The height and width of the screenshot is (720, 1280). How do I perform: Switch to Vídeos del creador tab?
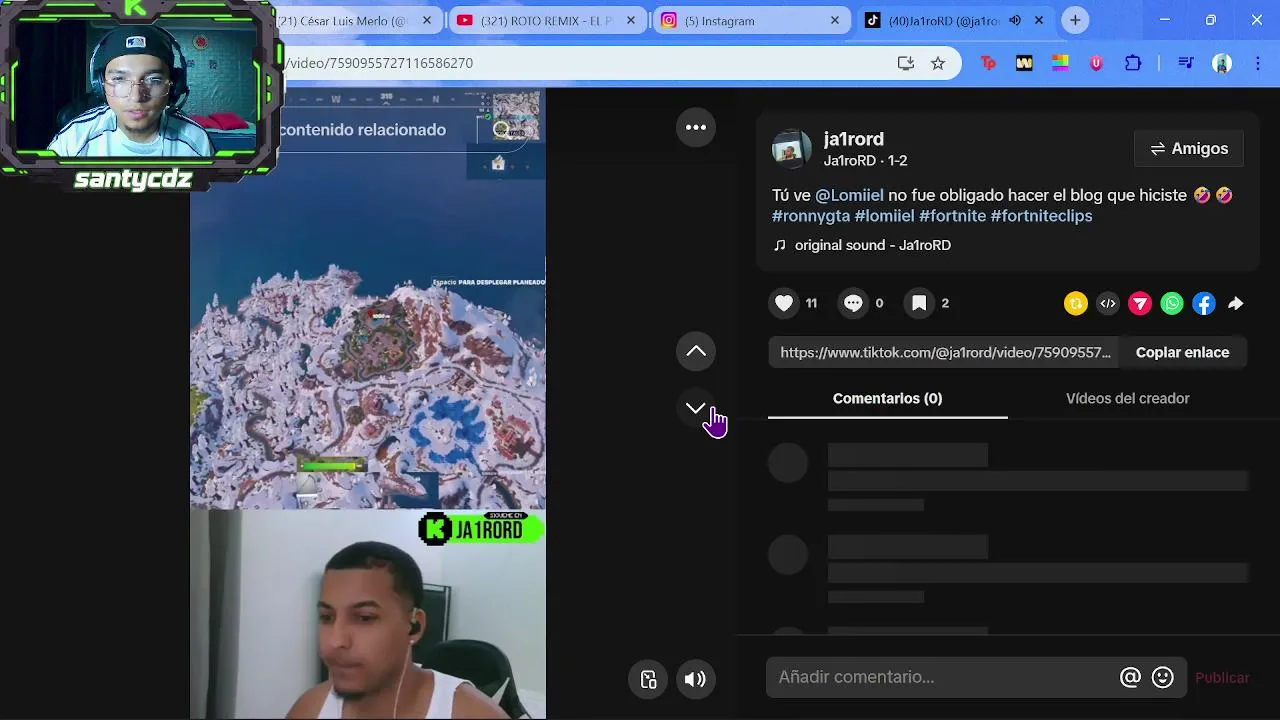(1127, 398)
